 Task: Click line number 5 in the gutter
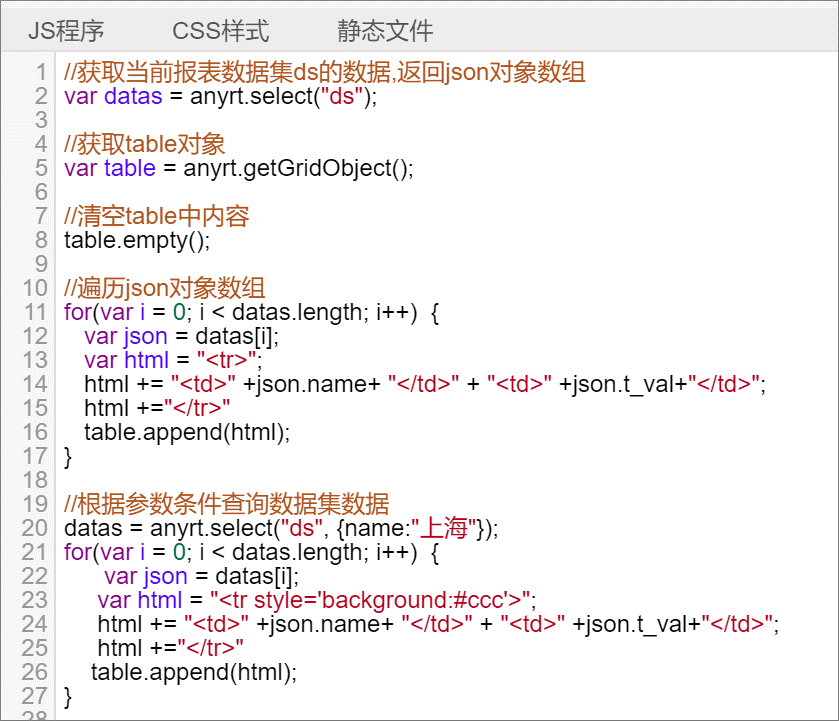pos(41,168)
